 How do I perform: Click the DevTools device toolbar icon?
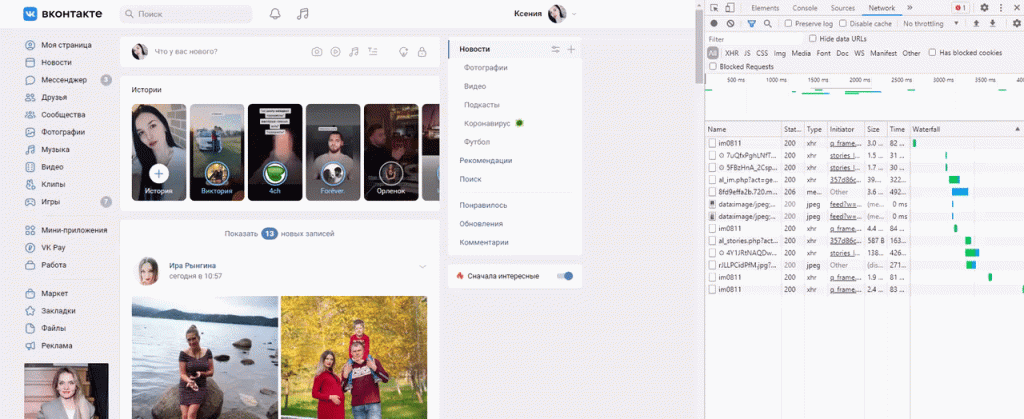732,7
